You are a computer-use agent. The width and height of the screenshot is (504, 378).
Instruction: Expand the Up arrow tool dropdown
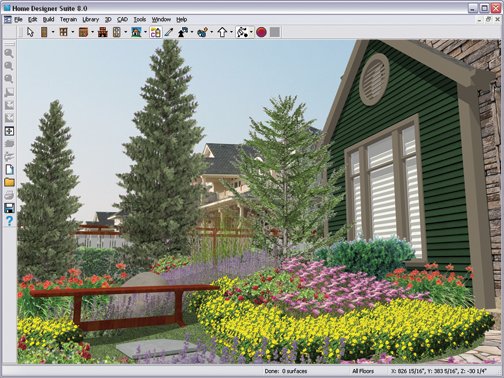click(x=231, y=32)
